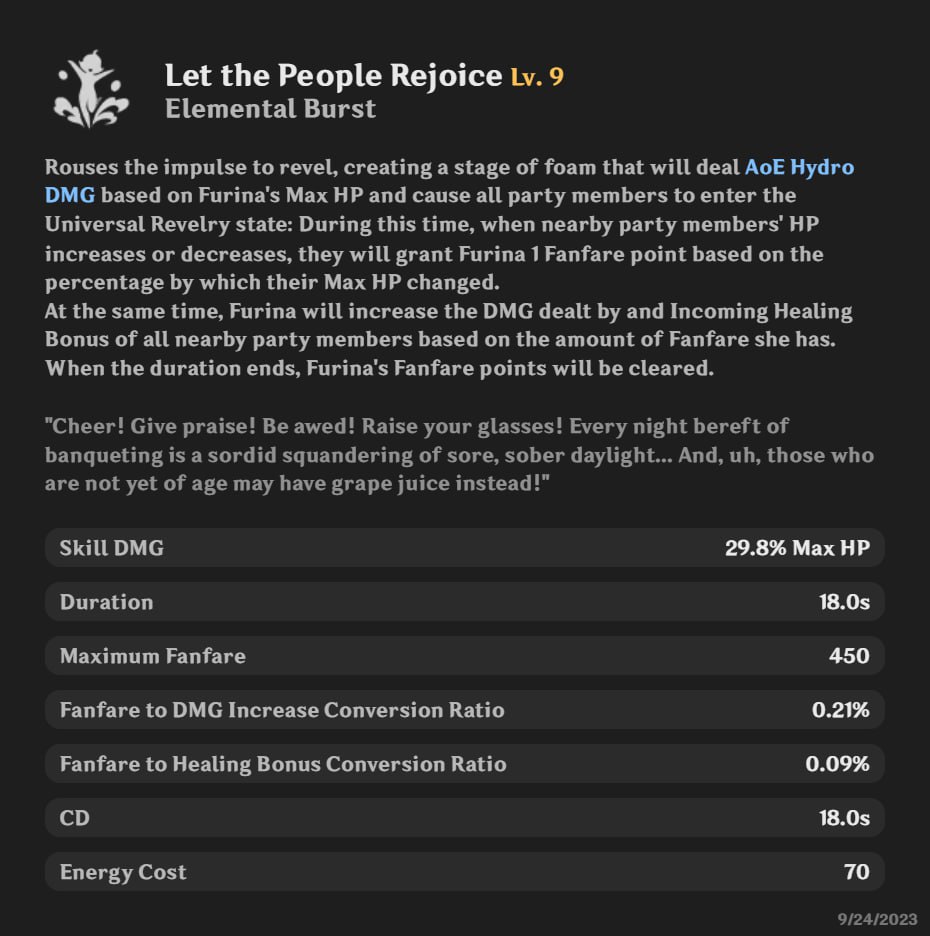This screenshot has height=936, width=930.
Task: Select the Energy Cost row
Action: click(x=464, y=872)
